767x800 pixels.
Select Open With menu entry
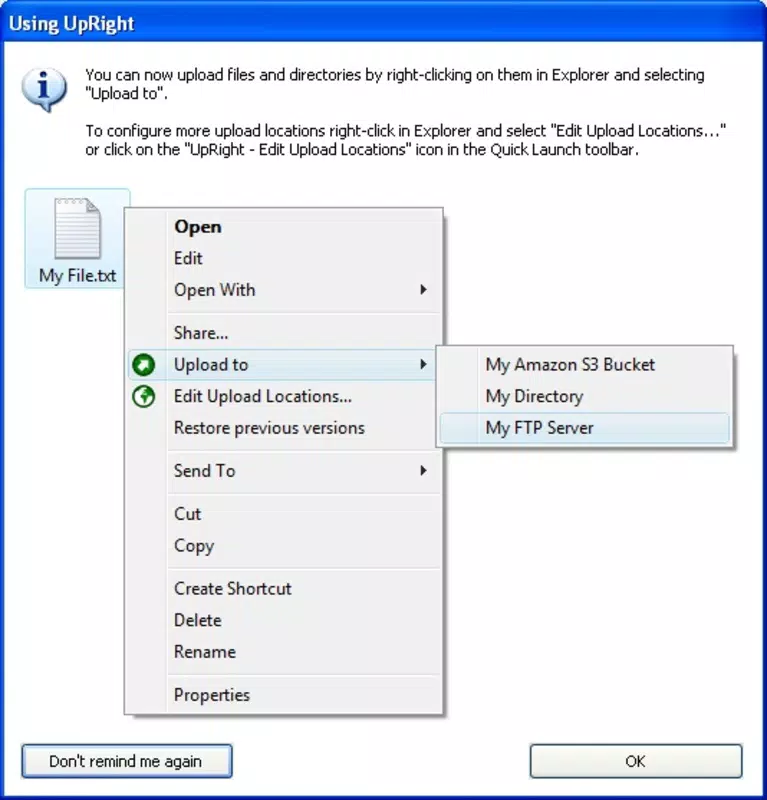(x=284, y=290)
